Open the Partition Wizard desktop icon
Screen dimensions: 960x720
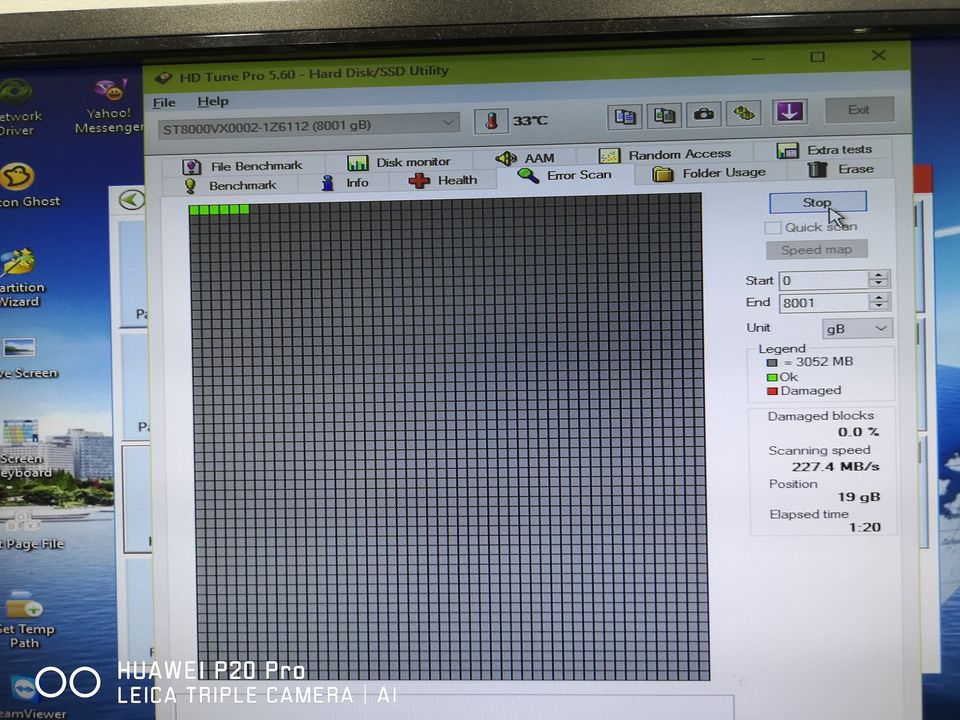click(x=18, y=275)
